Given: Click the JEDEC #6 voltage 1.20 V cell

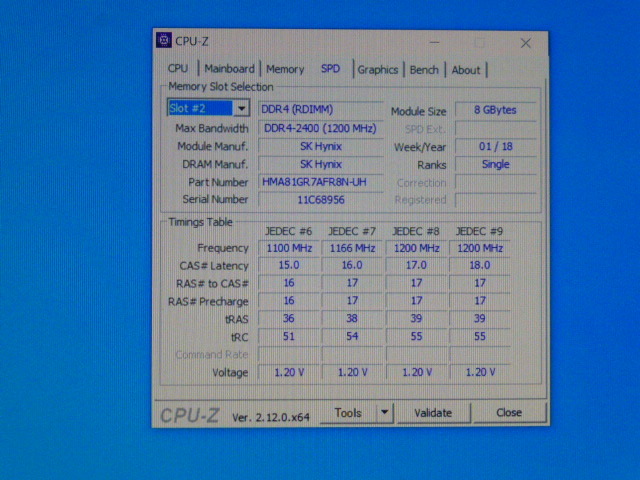Looking at the screenshot, I should point(289,372).
